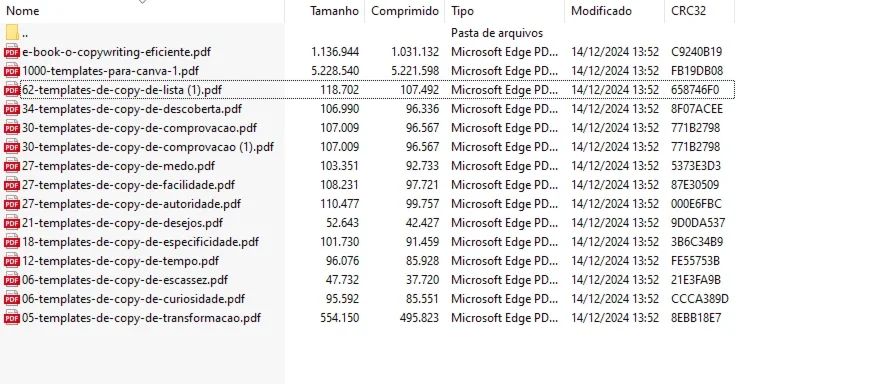Sort by the Comprimido column header
896x384 pixels.
click(405, 11)
